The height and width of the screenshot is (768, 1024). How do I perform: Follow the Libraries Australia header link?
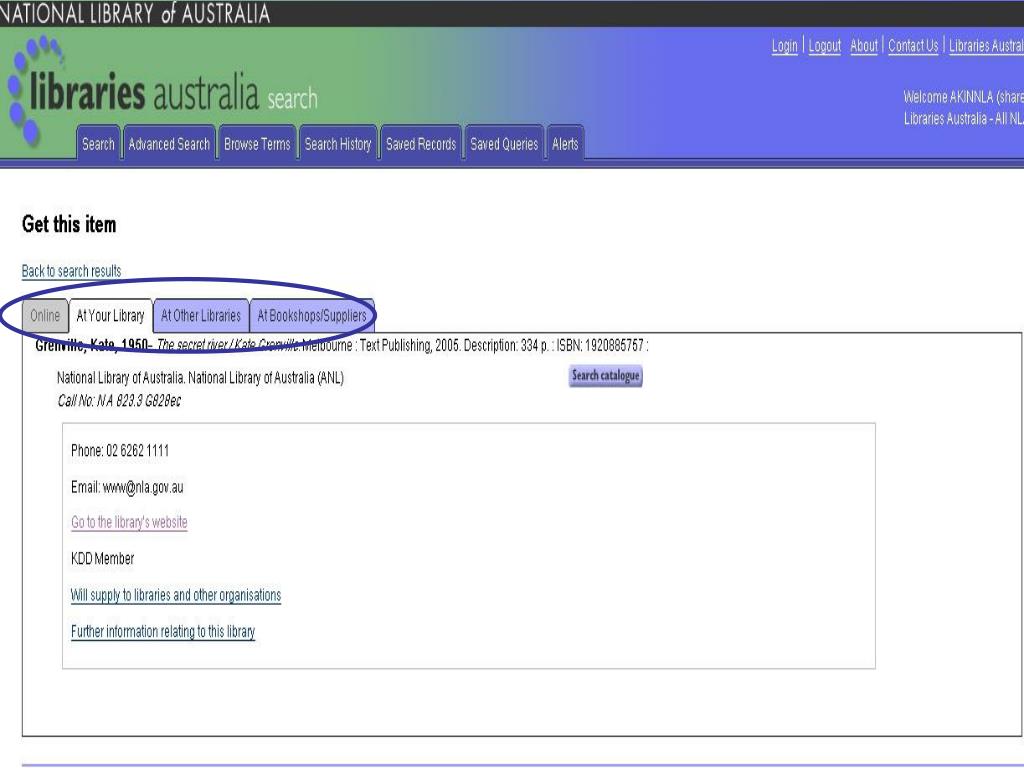[986, 46]
